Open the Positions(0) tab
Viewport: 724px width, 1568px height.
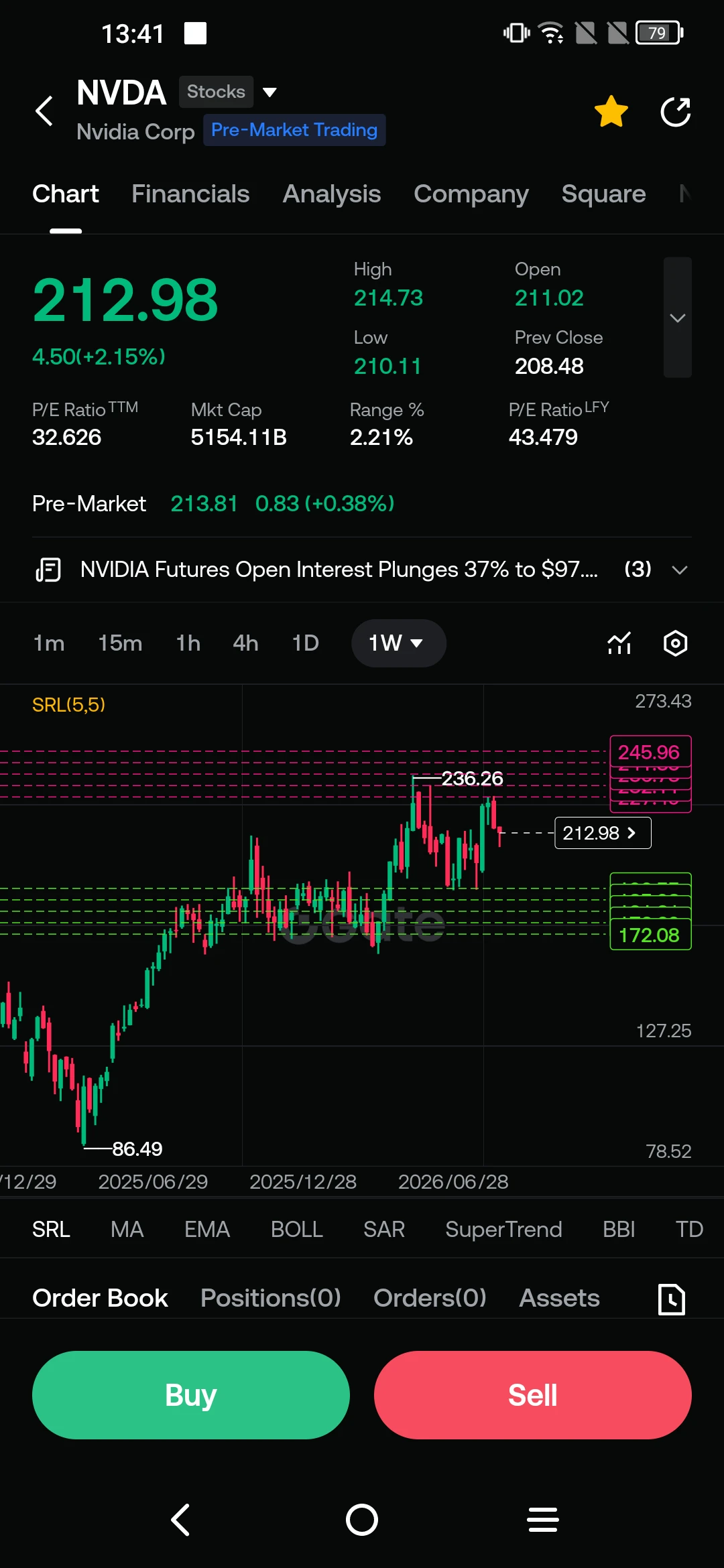point(271,1298)
